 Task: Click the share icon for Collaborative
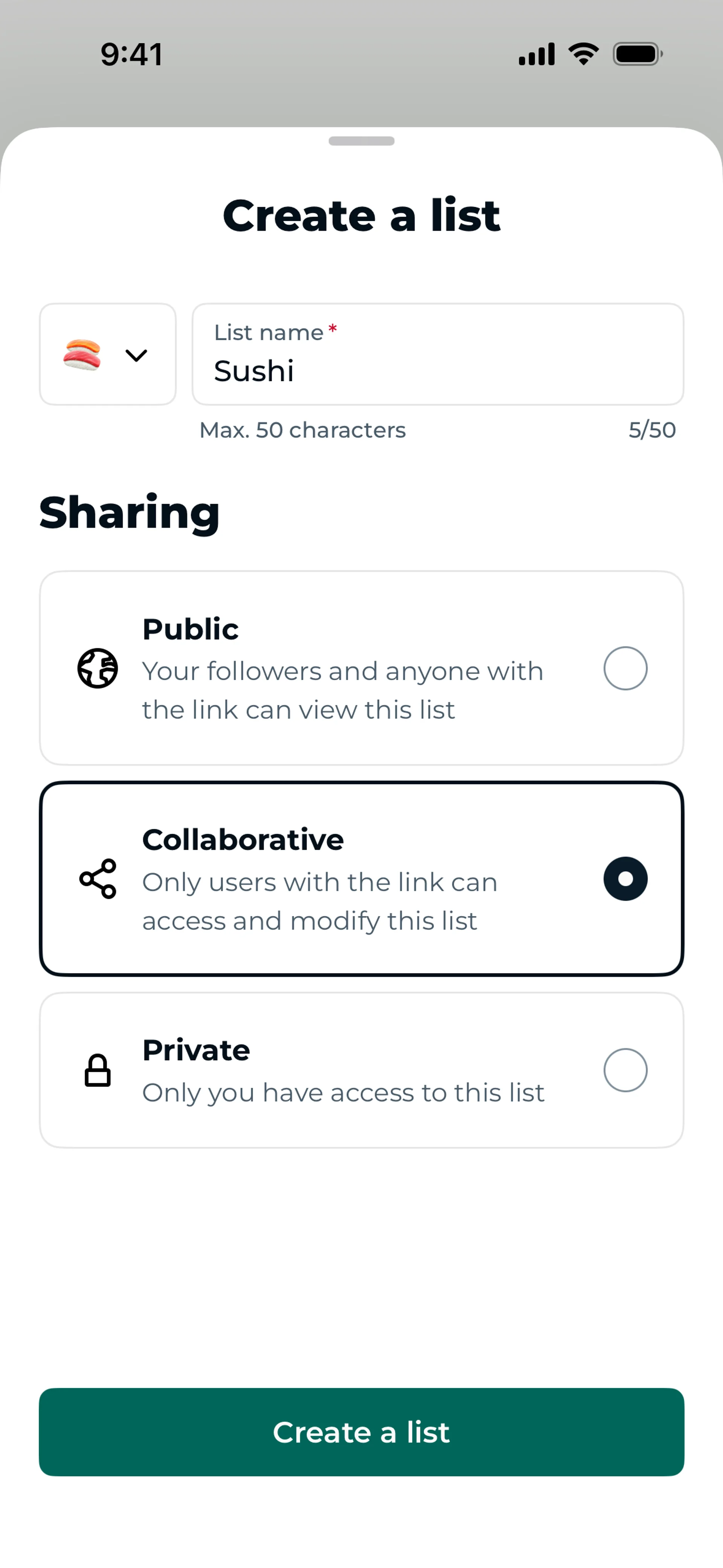(x=98, y=879)
